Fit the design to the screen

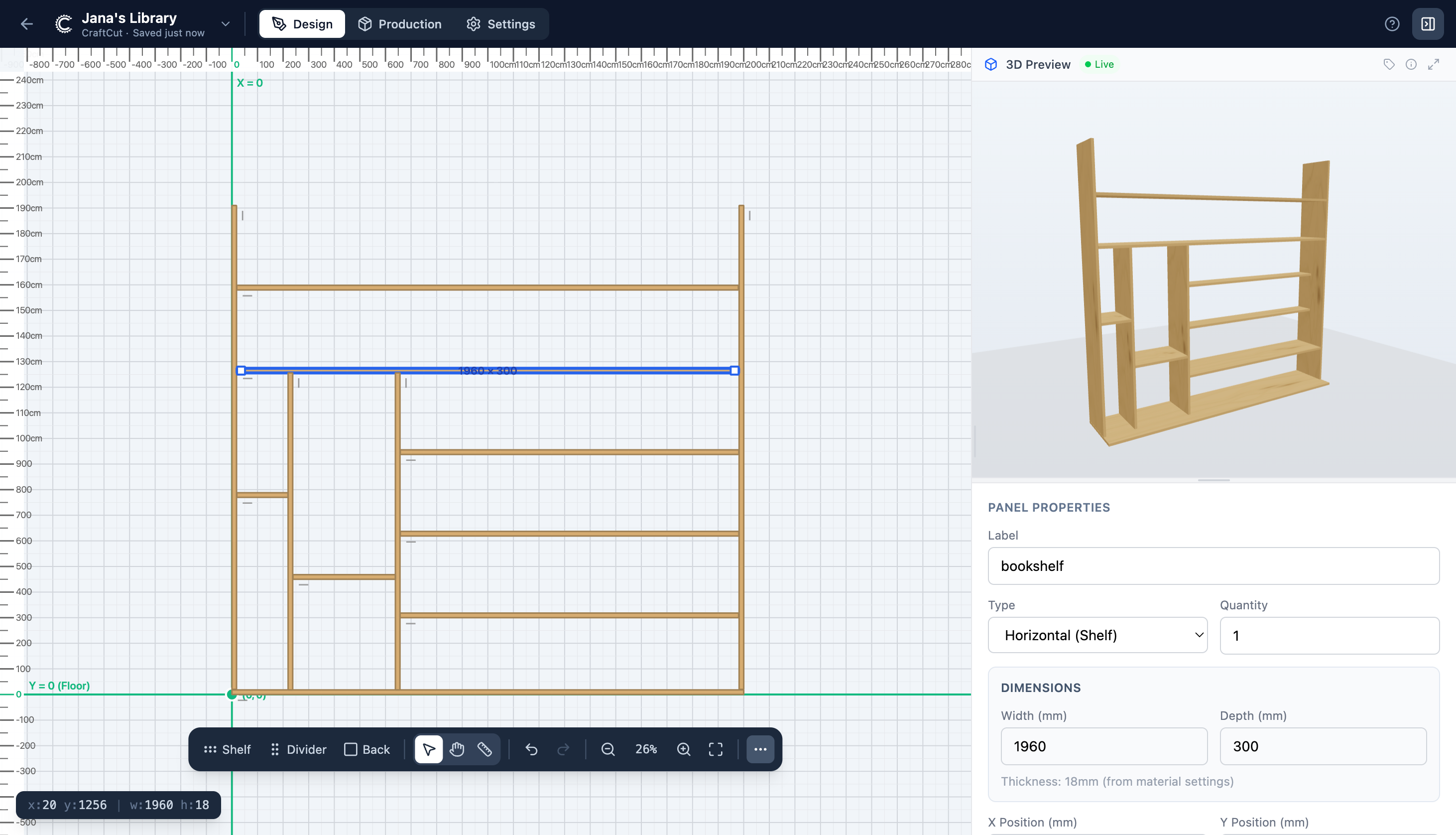click(716, 749)
